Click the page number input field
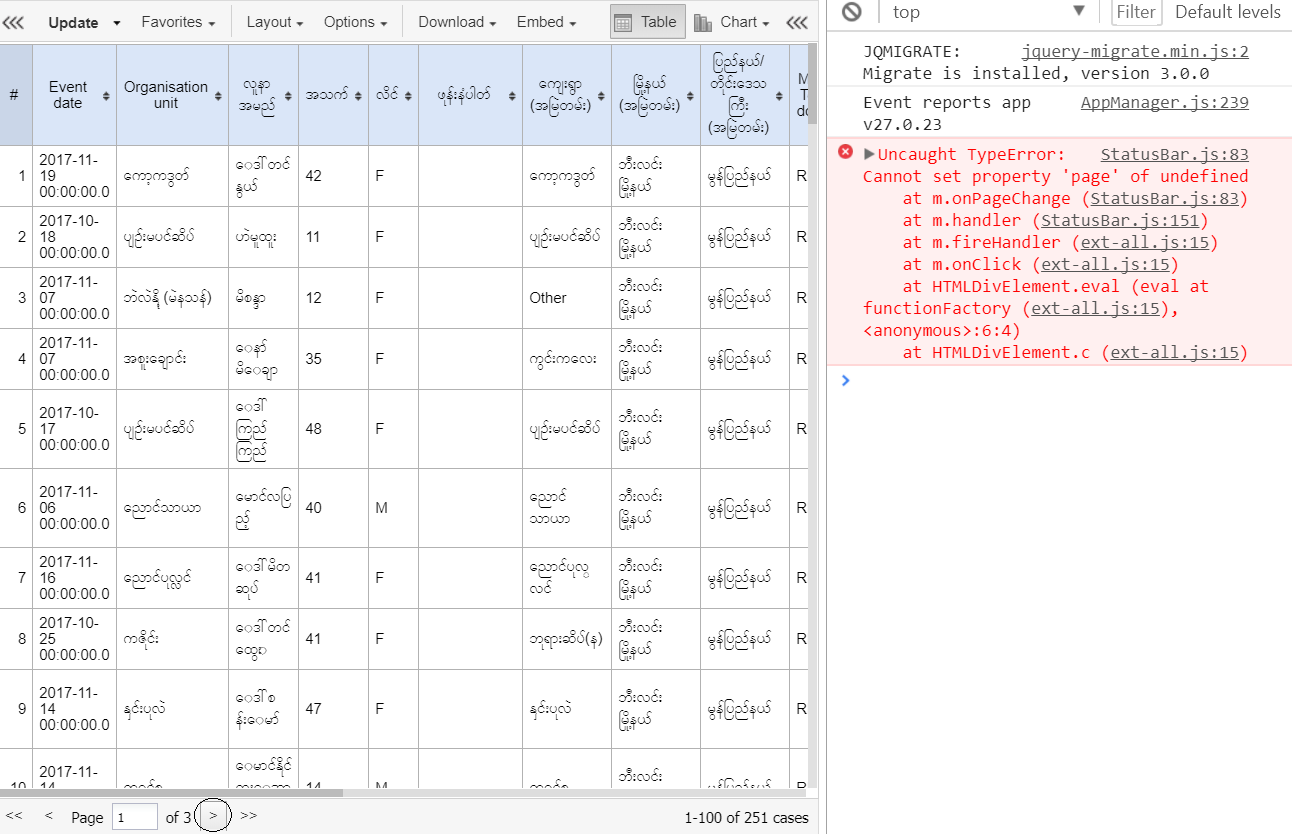 pyautogui.click(x=134, y=817)
